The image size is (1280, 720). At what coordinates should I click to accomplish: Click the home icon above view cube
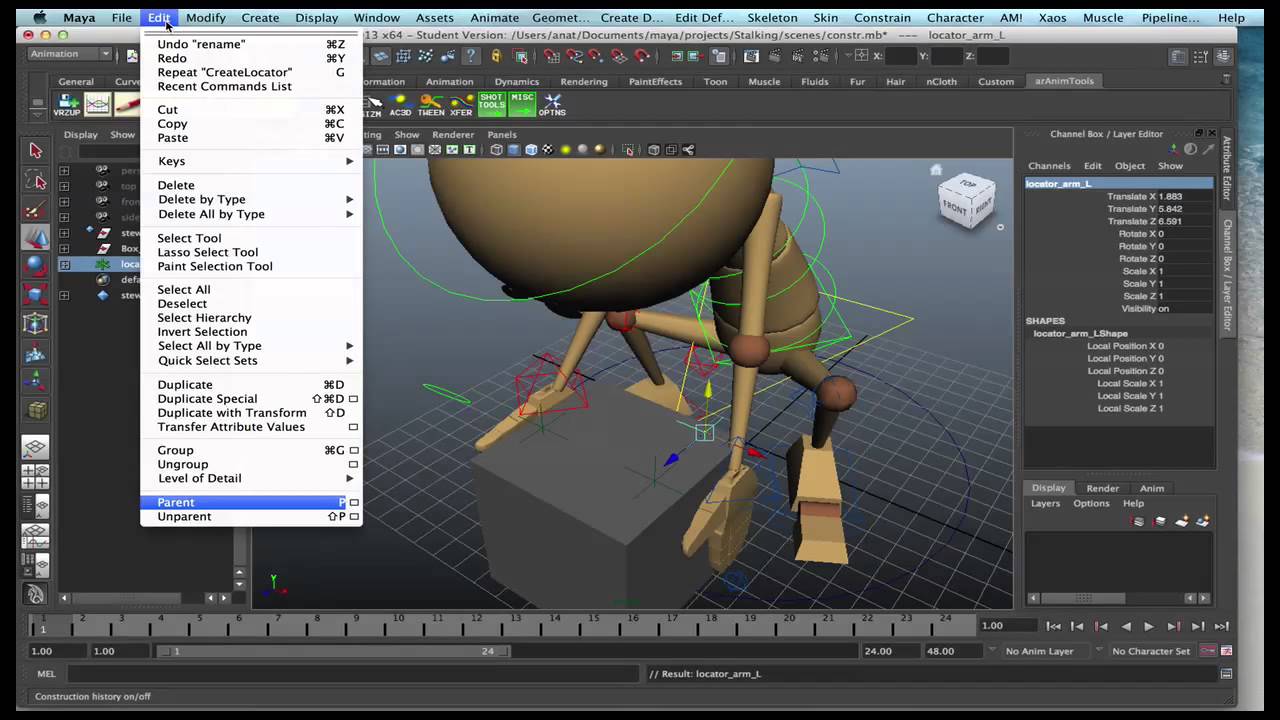click(x=936, y=170)
